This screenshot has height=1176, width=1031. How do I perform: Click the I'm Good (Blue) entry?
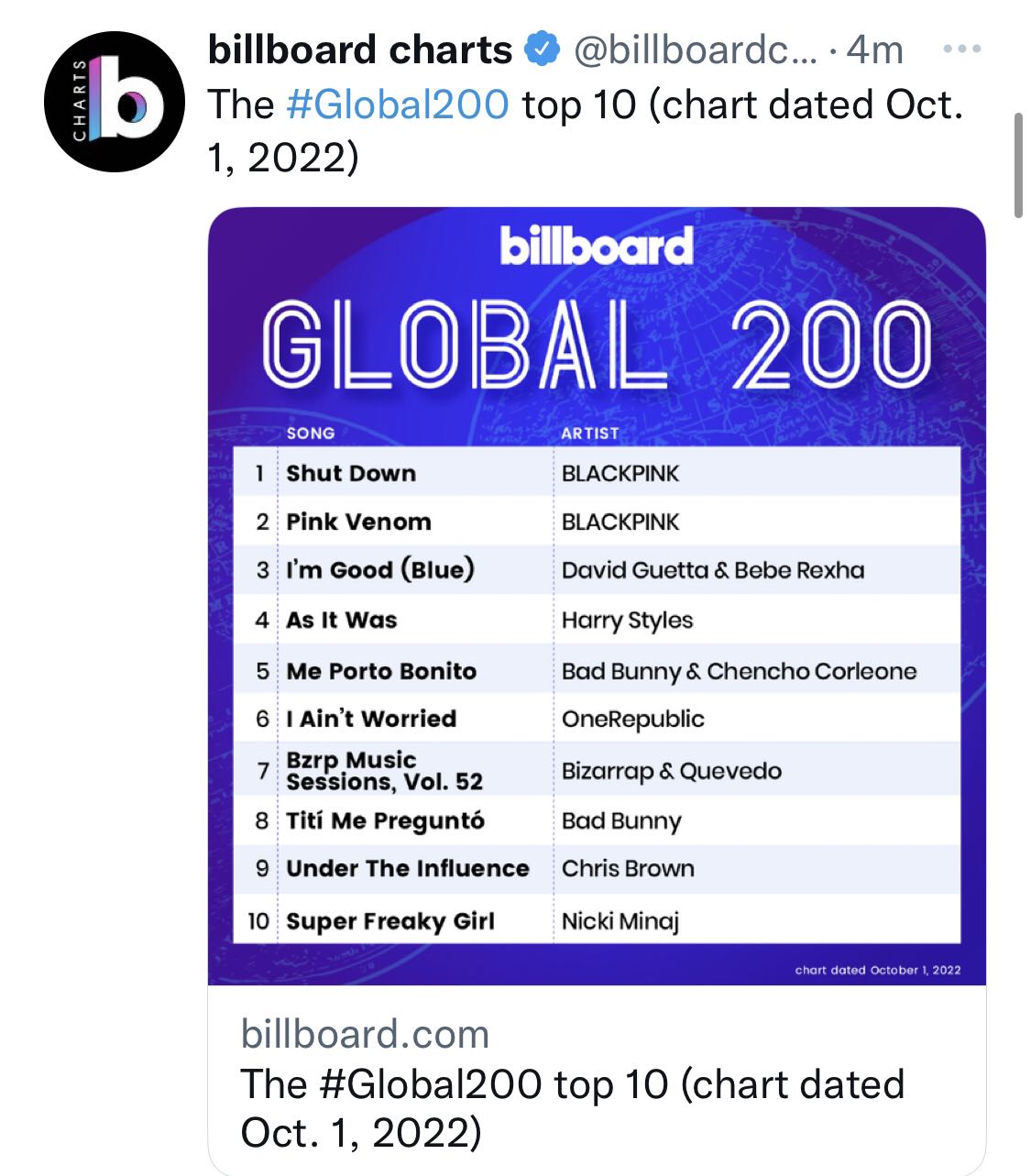380,570
